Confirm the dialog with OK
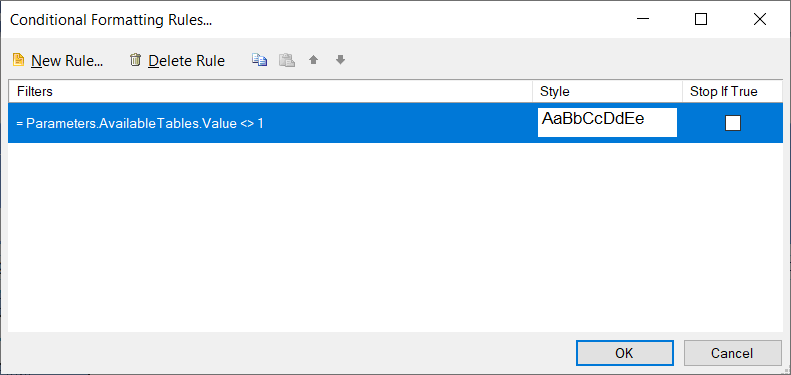Image resolution: width=791 pixels, height=375 pixels. [x=625, y=353]
